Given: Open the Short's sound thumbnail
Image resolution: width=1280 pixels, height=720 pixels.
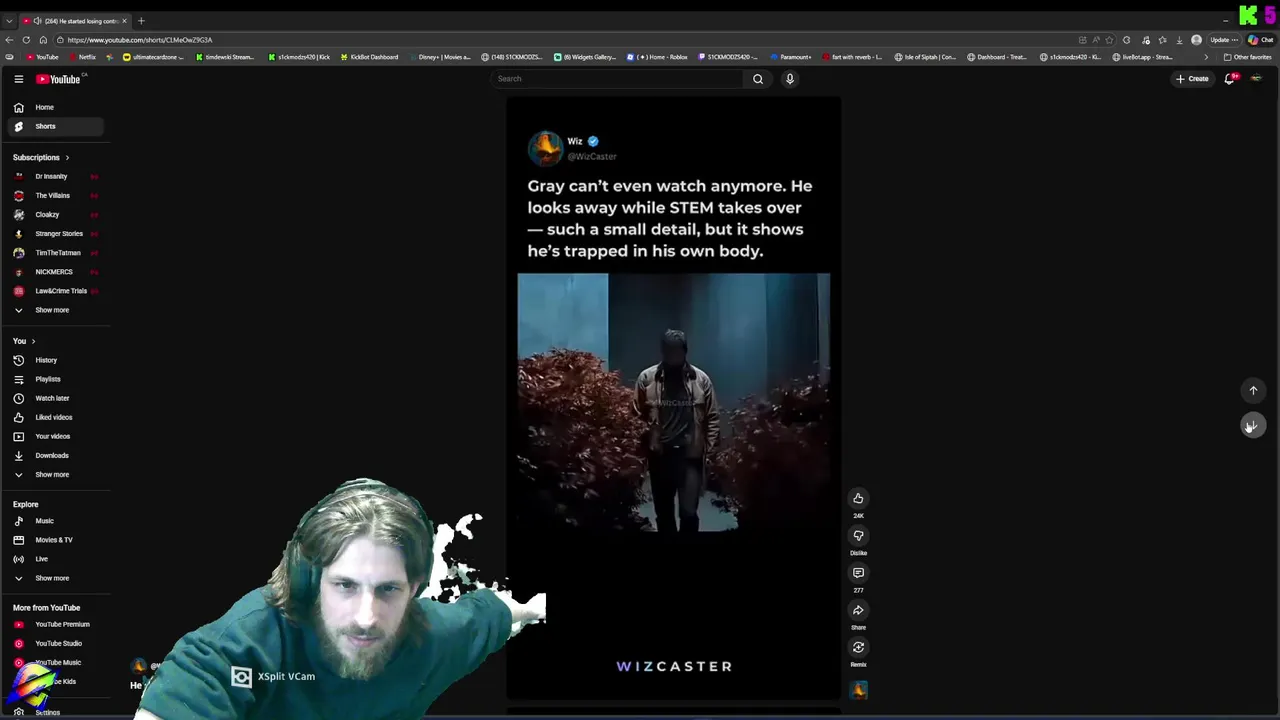Looking at the screenshot, I should point(859,689).
